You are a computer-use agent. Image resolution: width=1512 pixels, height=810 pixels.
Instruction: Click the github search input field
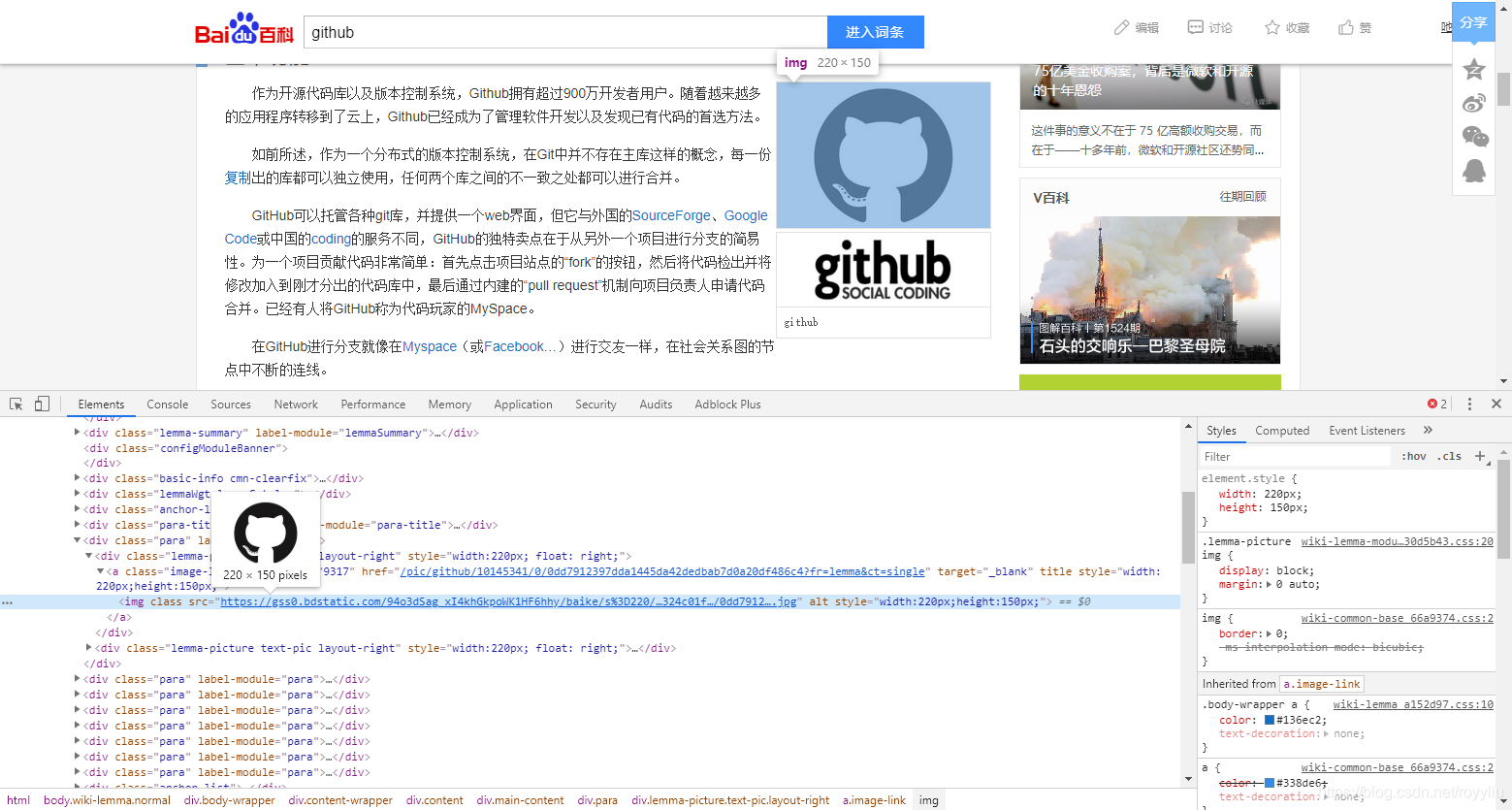point(565,32)
